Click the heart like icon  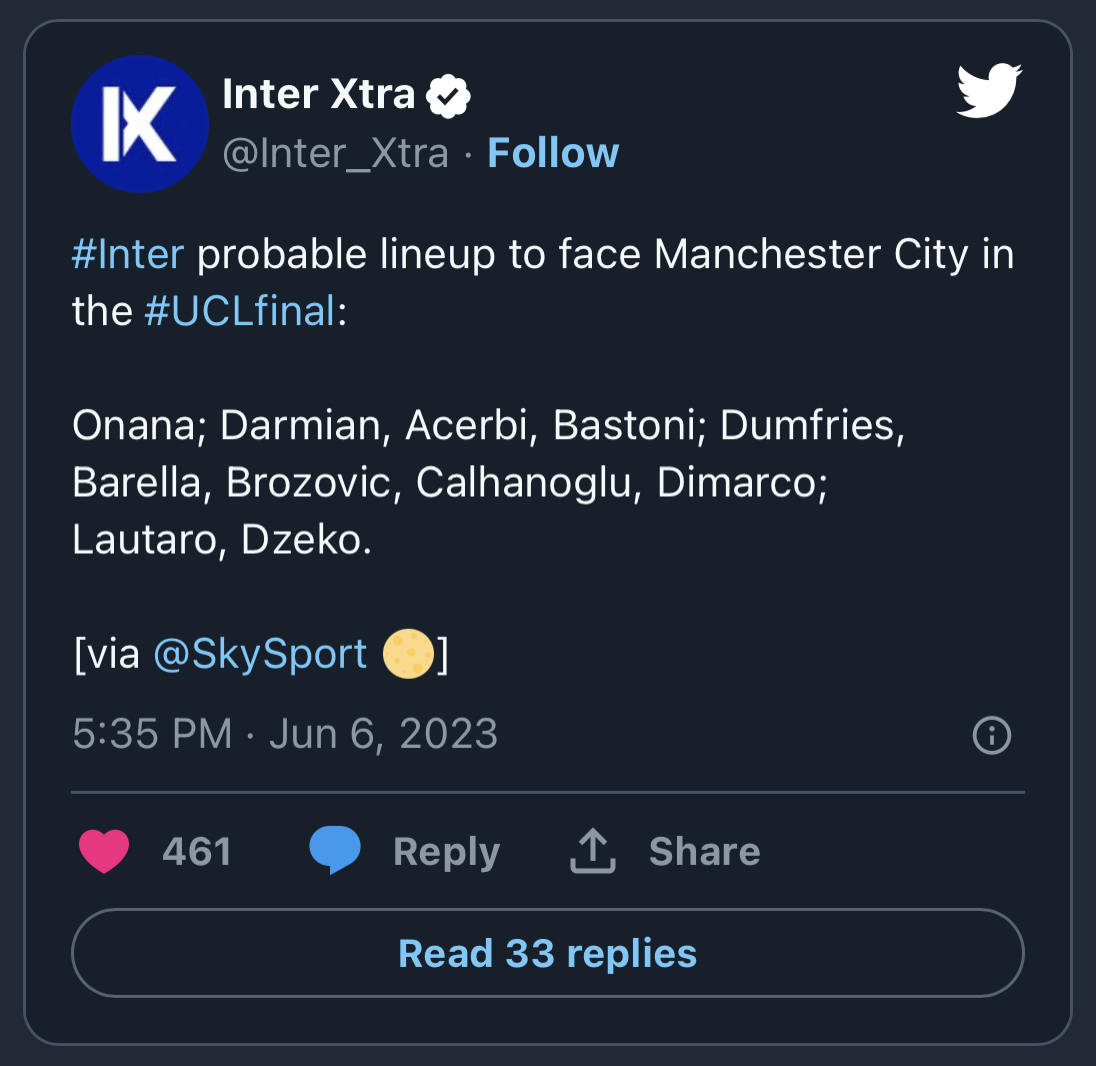(104, 852)
